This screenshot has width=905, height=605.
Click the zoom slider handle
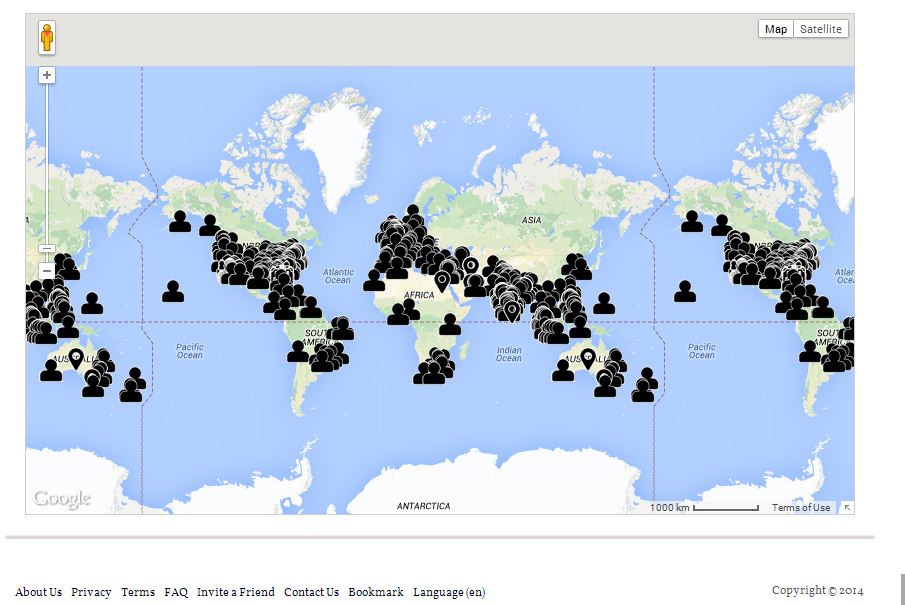point(47,248)
